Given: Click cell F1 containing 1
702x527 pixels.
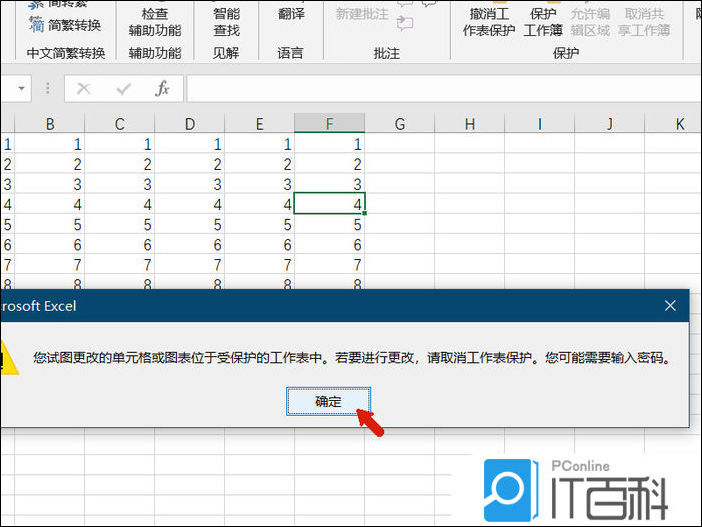Looking at the screenshot, I should tap(330, 144).
